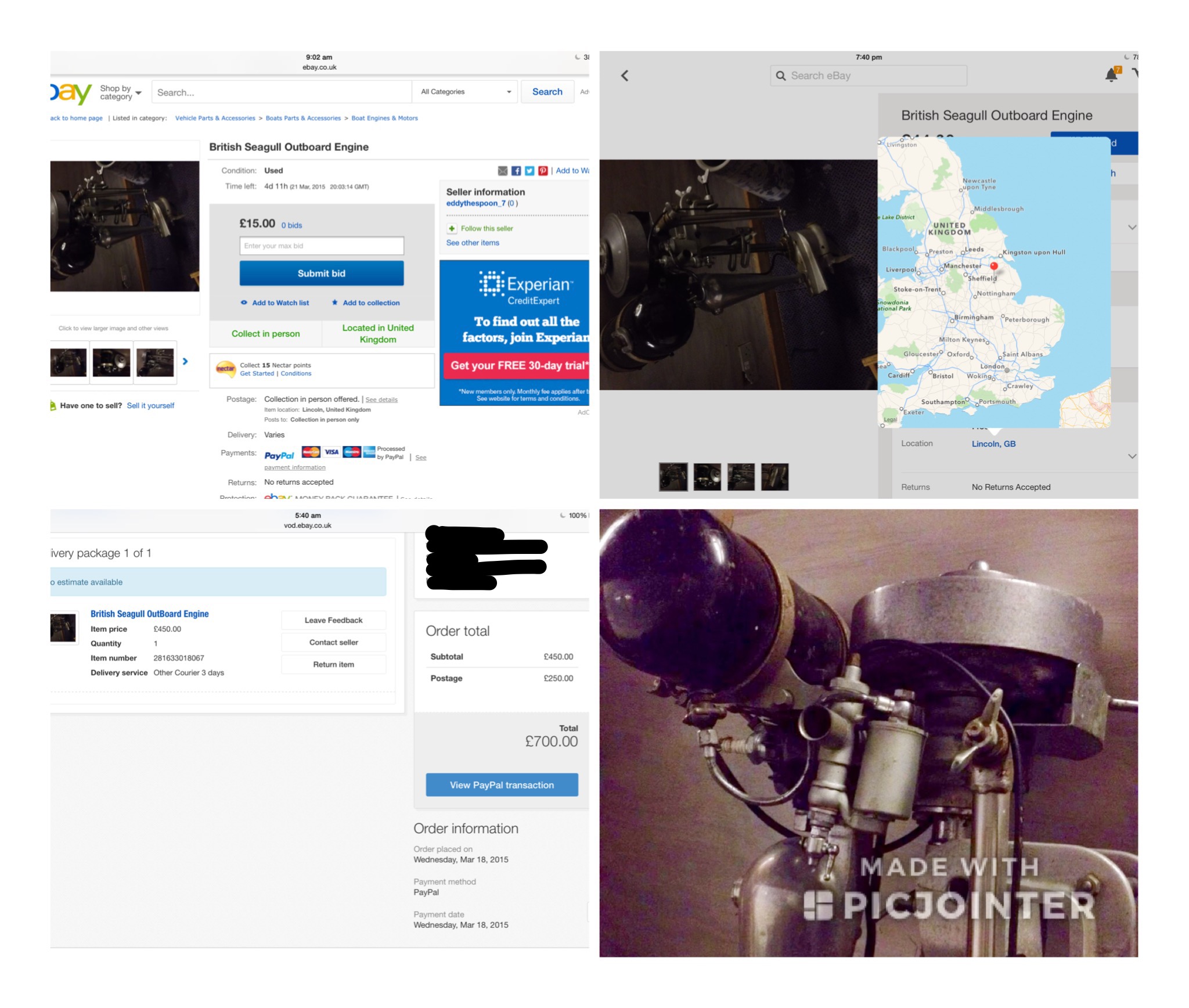Select second thumbnail in eBay app gallery
The image size is (1189, 1008).
707,477
